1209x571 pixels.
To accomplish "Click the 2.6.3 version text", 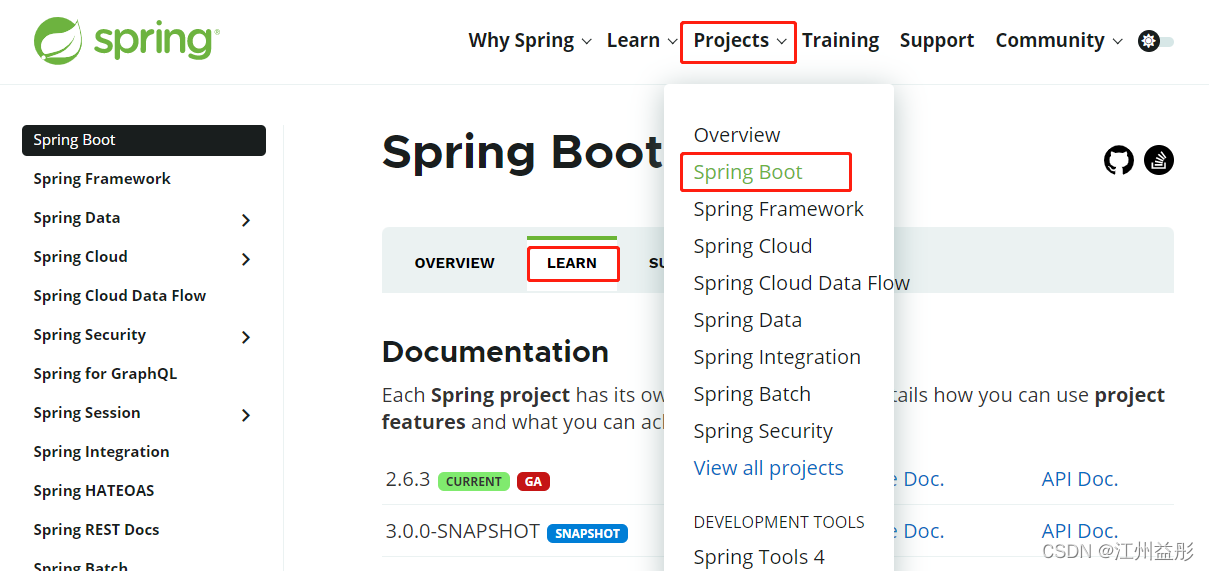I will pyautogui.click(x=408, y=479).
